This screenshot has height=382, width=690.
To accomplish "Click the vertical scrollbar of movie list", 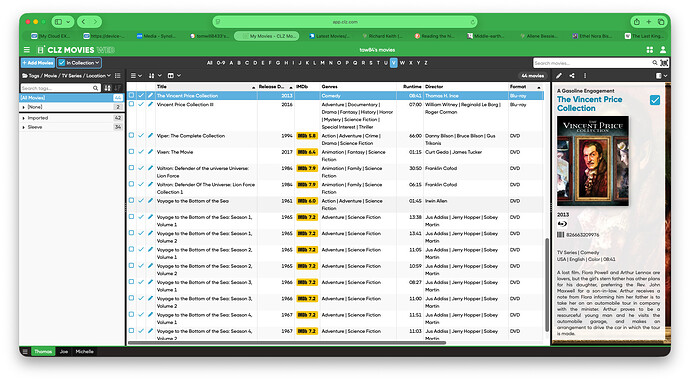I will 547,285.
